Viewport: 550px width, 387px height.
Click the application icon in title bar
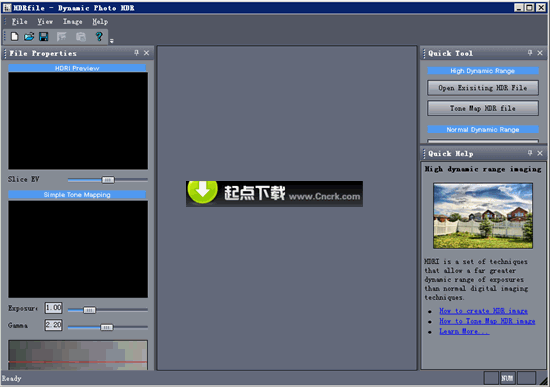[7, 8]
